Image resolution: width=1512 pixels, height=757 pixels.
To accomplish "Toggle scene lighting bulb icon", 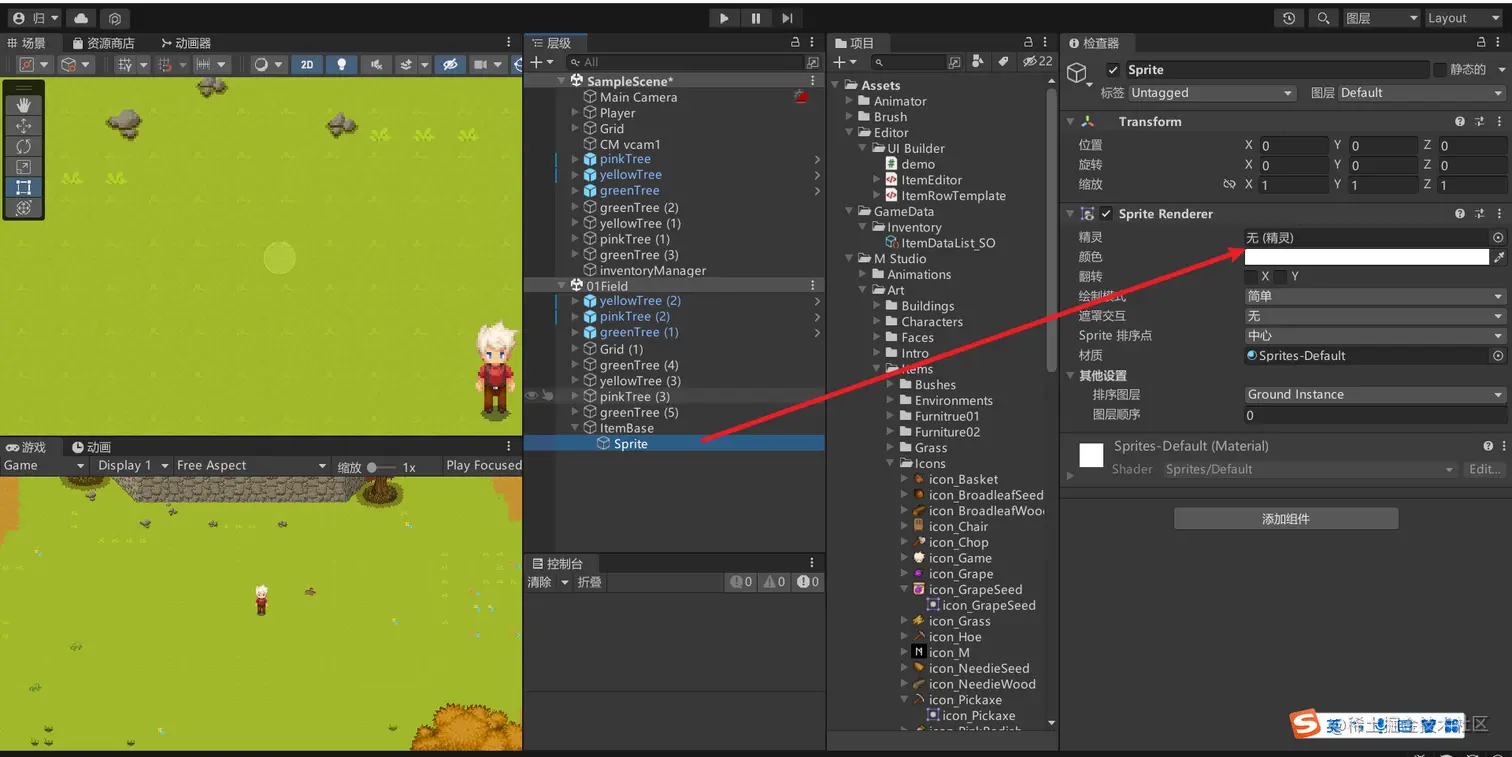I will coord(341,64).
